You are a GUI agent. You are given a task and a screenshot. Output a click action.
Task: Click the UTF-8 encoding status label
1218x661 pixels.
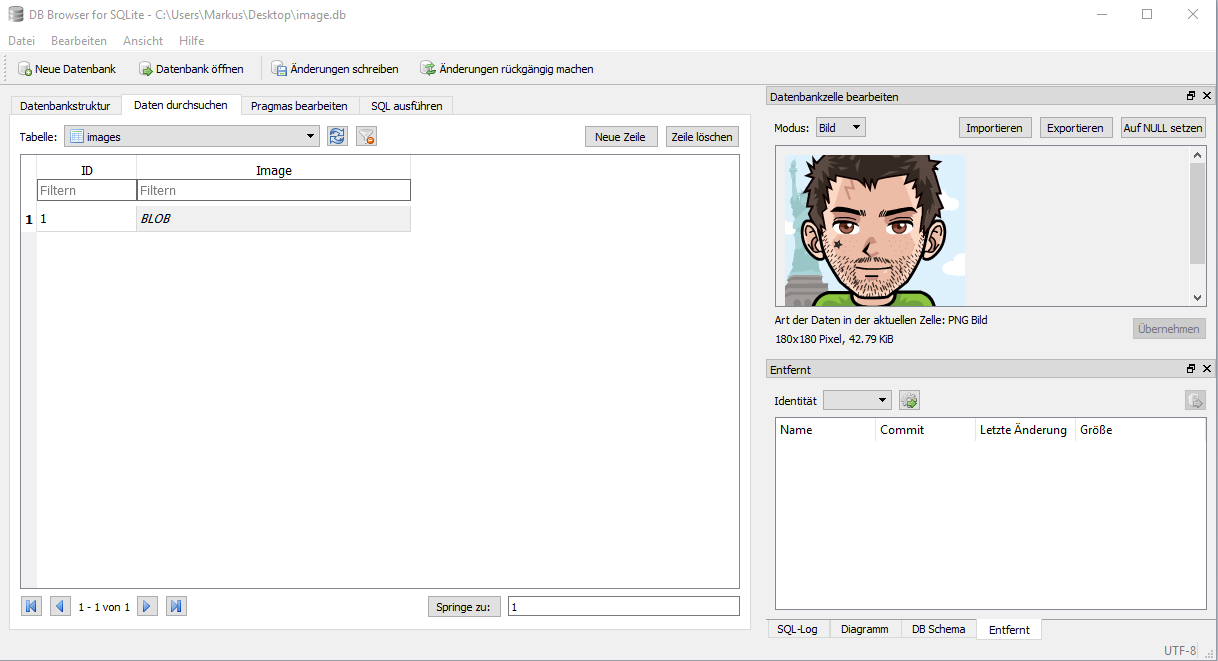[1180, 650]
